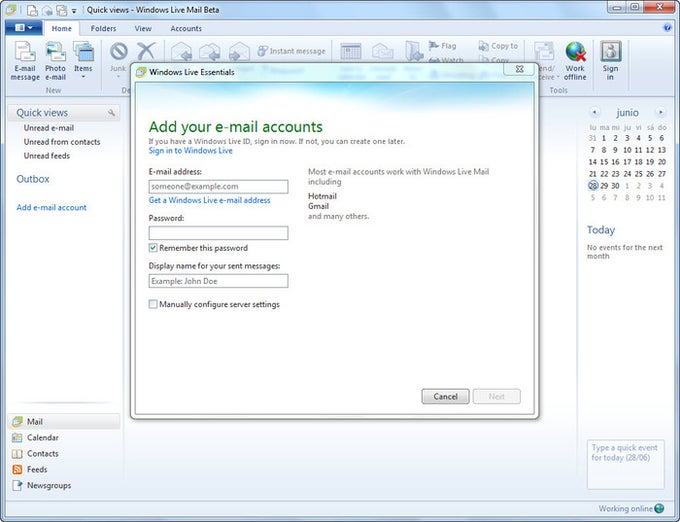This screenshot has width=680, height=522.
Task: Open Newsgroups from bottom navigation
Action: pyautogui.click(x=42, y=486)
